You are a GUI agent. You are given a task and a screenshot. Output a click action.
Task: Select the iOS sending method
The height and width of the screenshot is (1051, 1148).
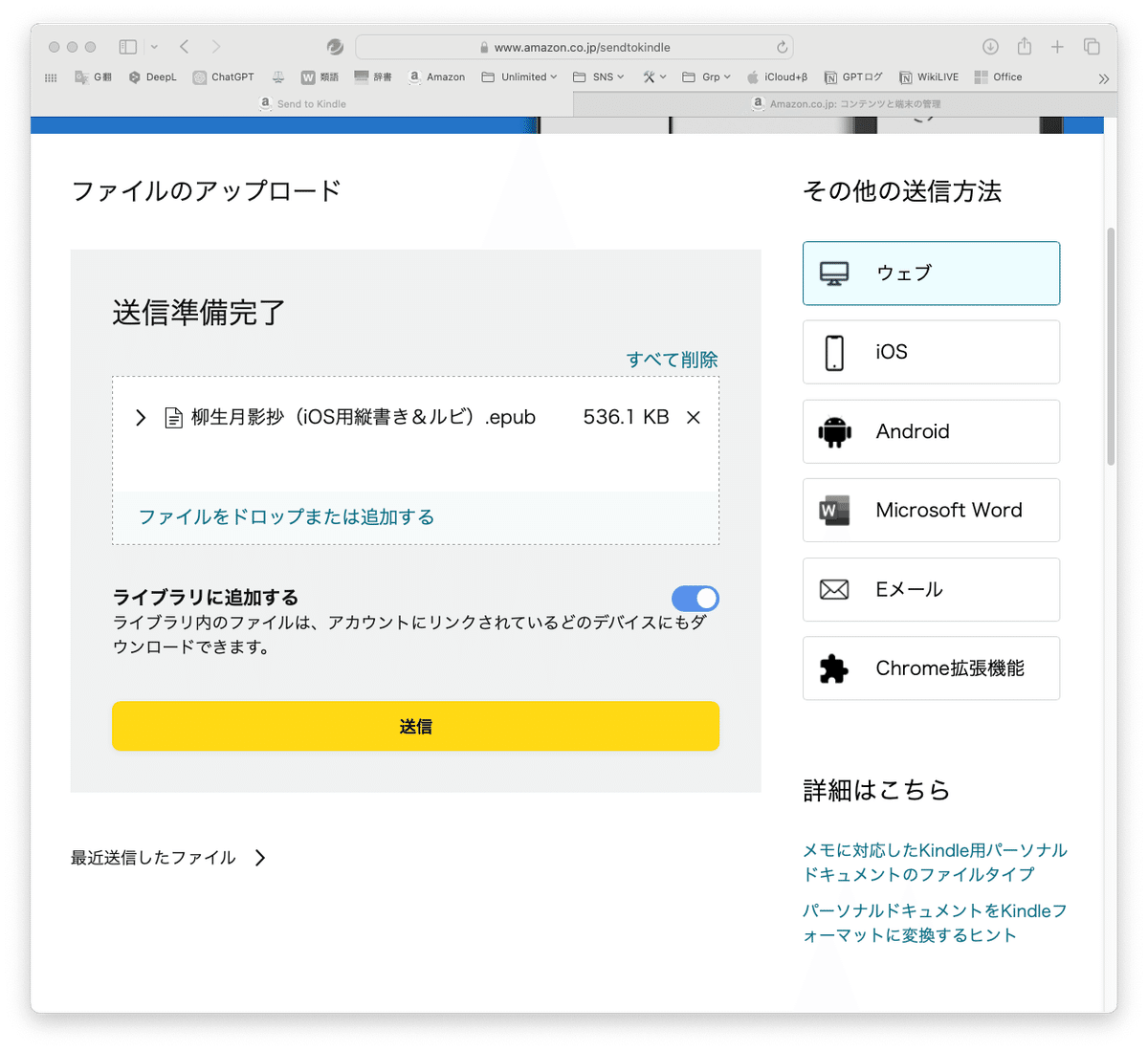point(931,352)
